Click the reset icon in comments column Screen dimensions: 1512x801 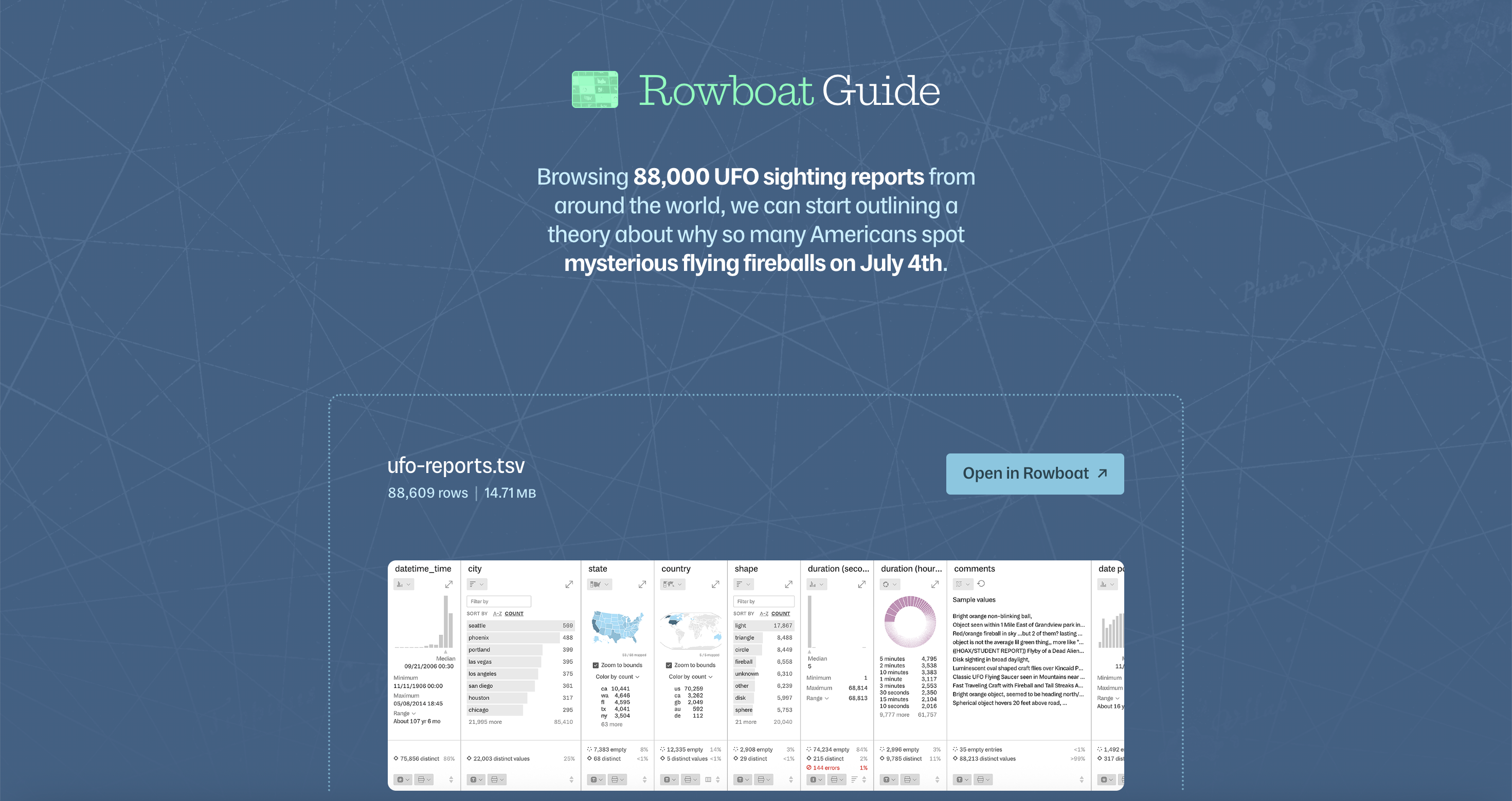click(x=982, y=585)
